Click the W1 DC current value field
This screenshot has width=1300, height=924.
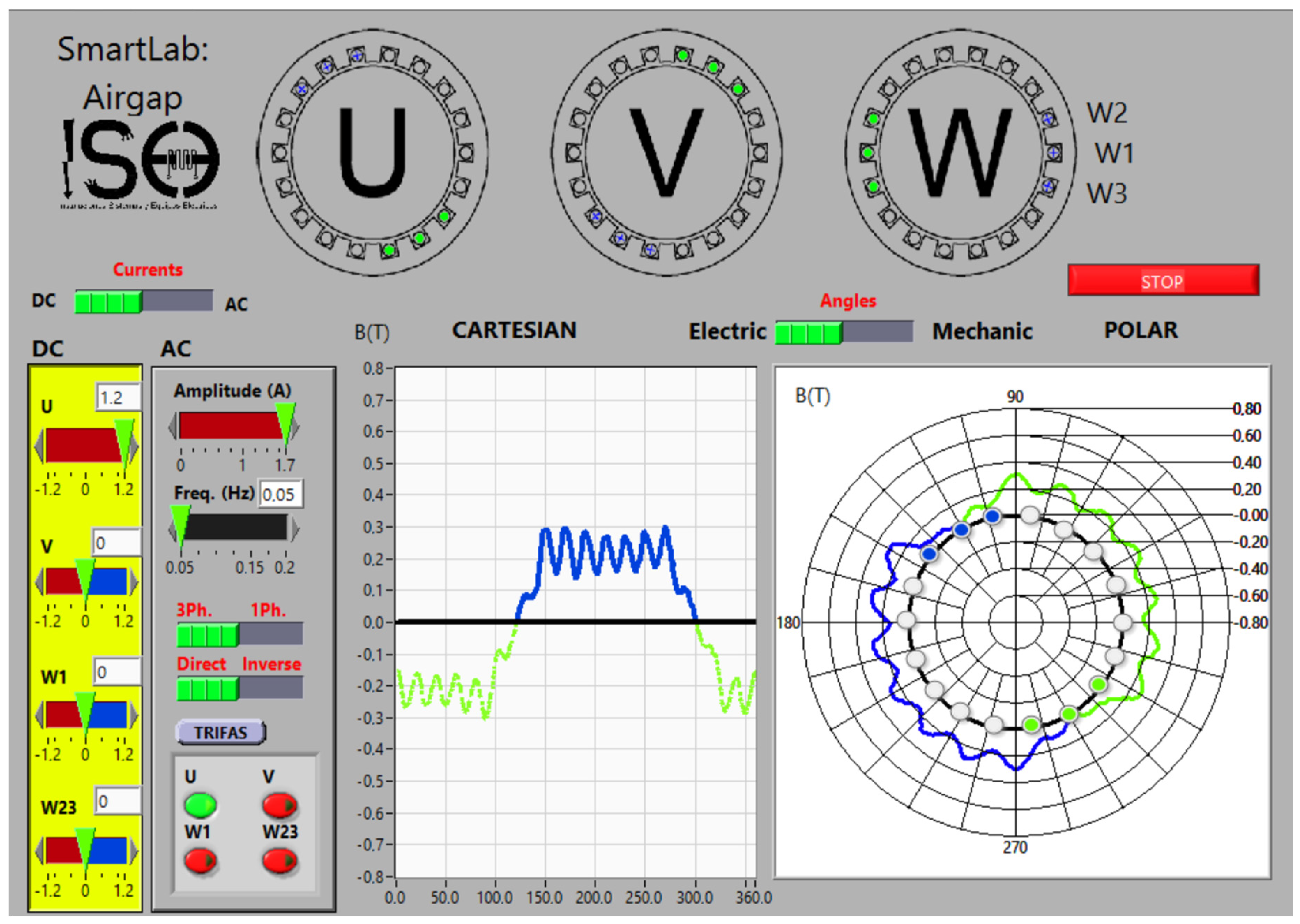click(117, 672)
